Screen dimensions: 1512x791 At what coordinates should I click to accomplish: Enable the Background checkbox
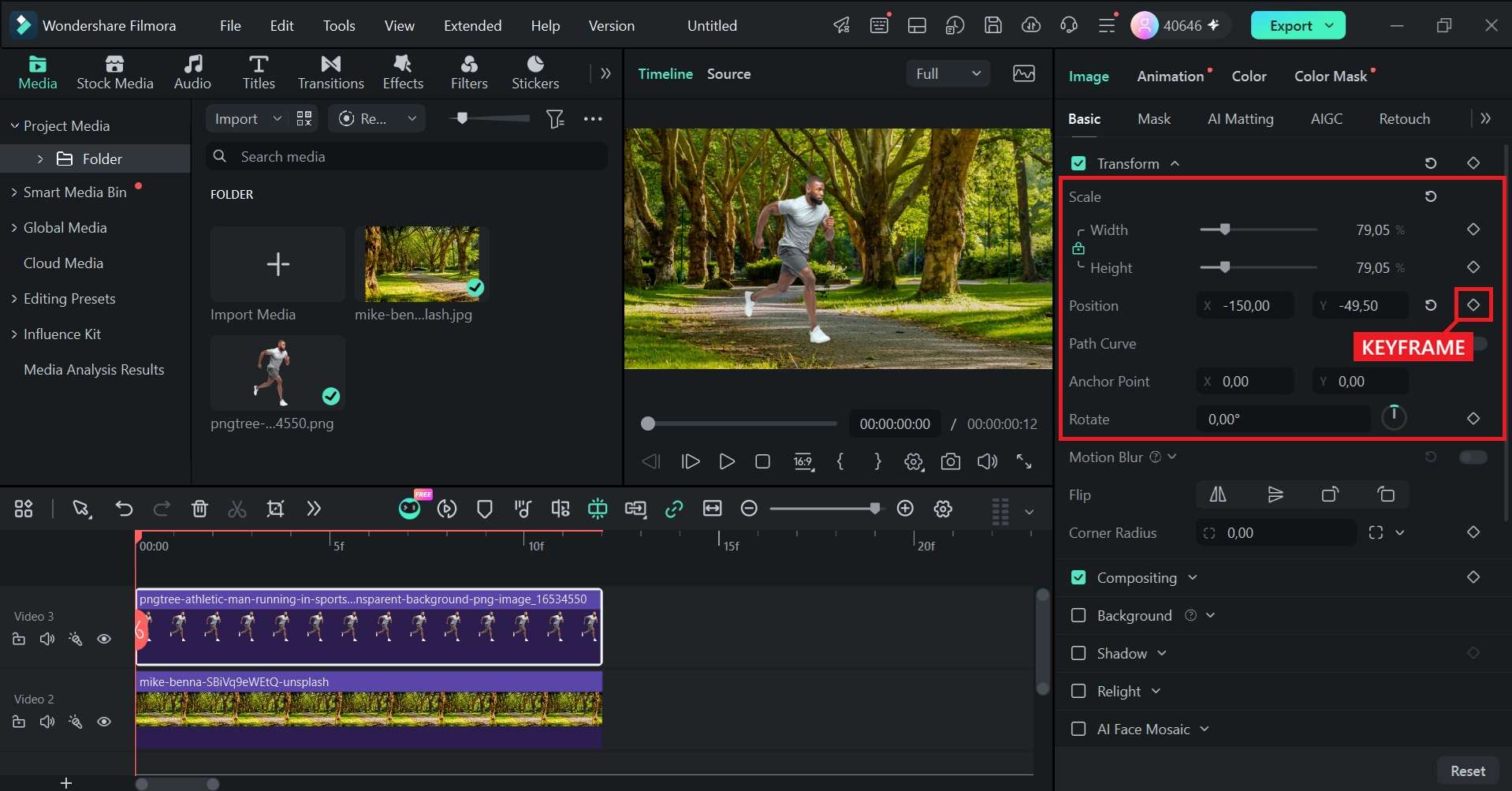click(1078, 615)
